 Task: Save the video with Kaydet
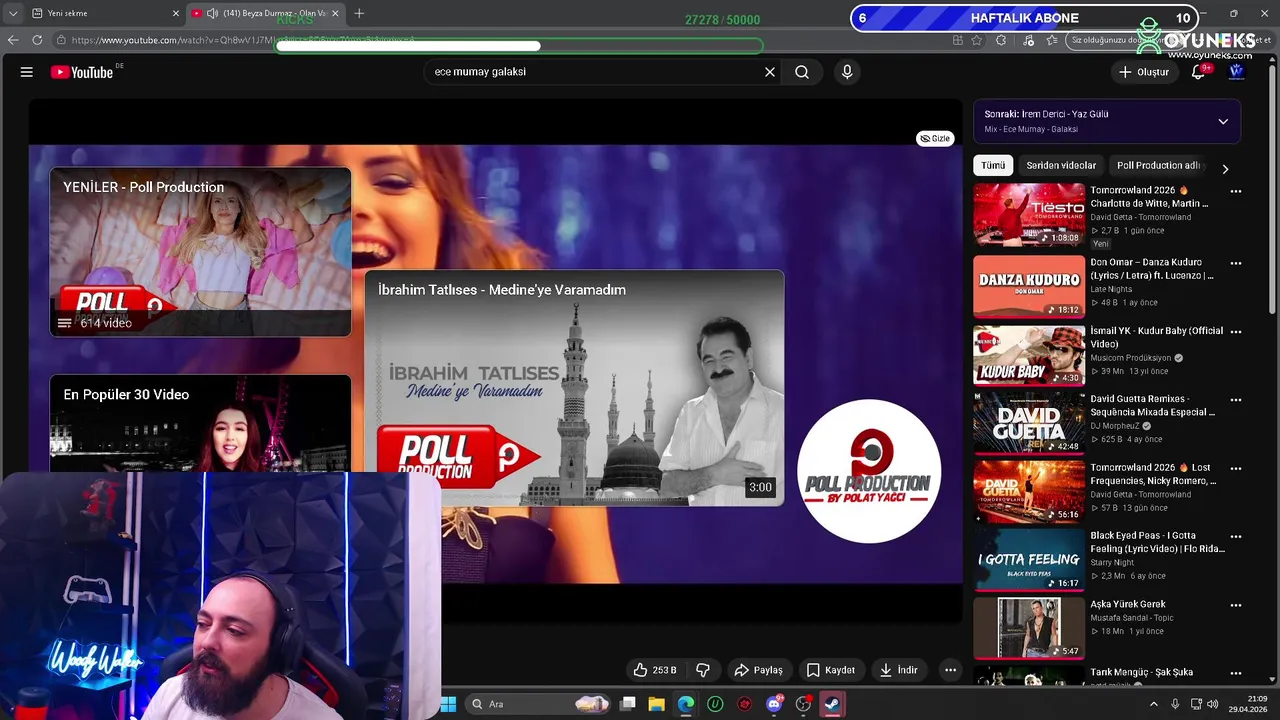[831, 670]
